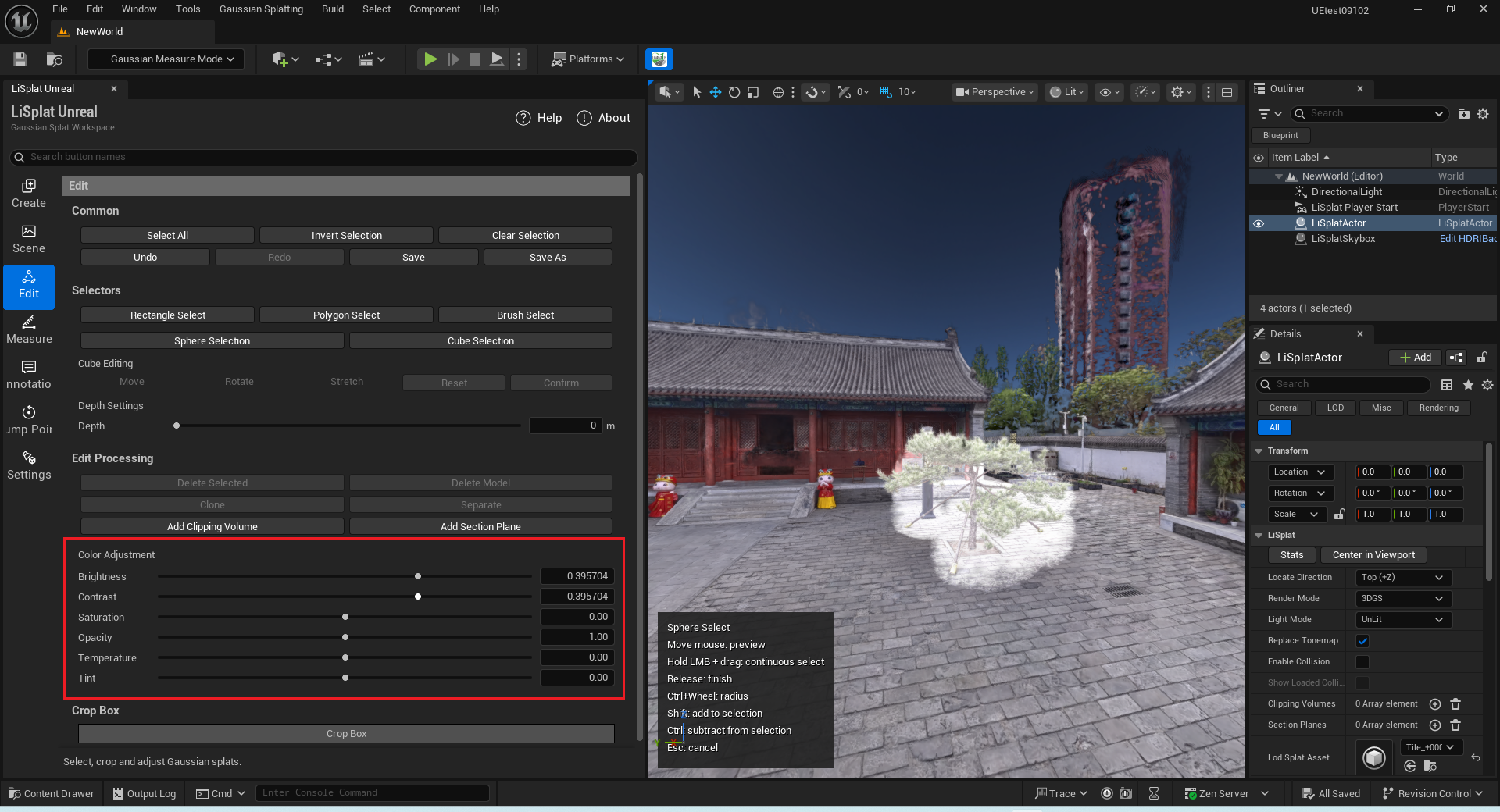Enable the Enable Collision checkbox
Image resolution: width=1500 pixels, height=812 pixels.
1362,662
